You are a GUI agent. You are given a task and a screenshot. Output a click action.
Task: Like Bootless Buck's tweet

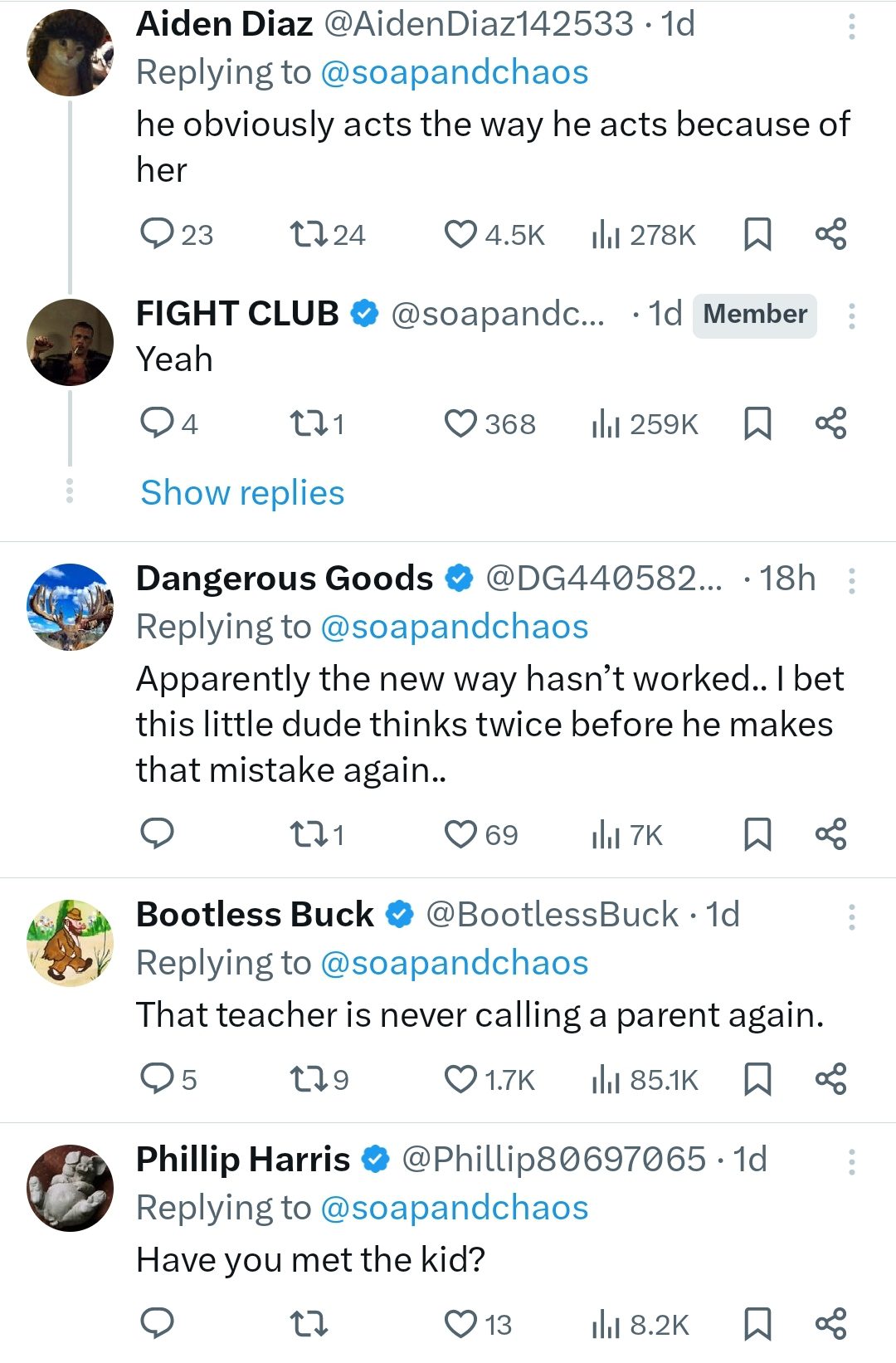tap(460, 1079)
